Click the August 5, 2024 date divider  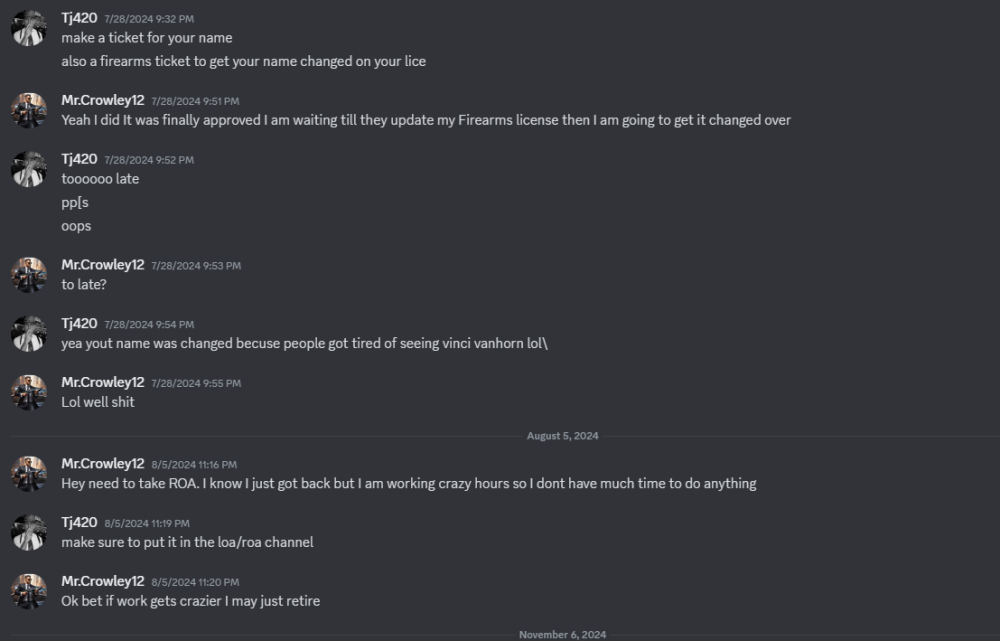(562, 436)
